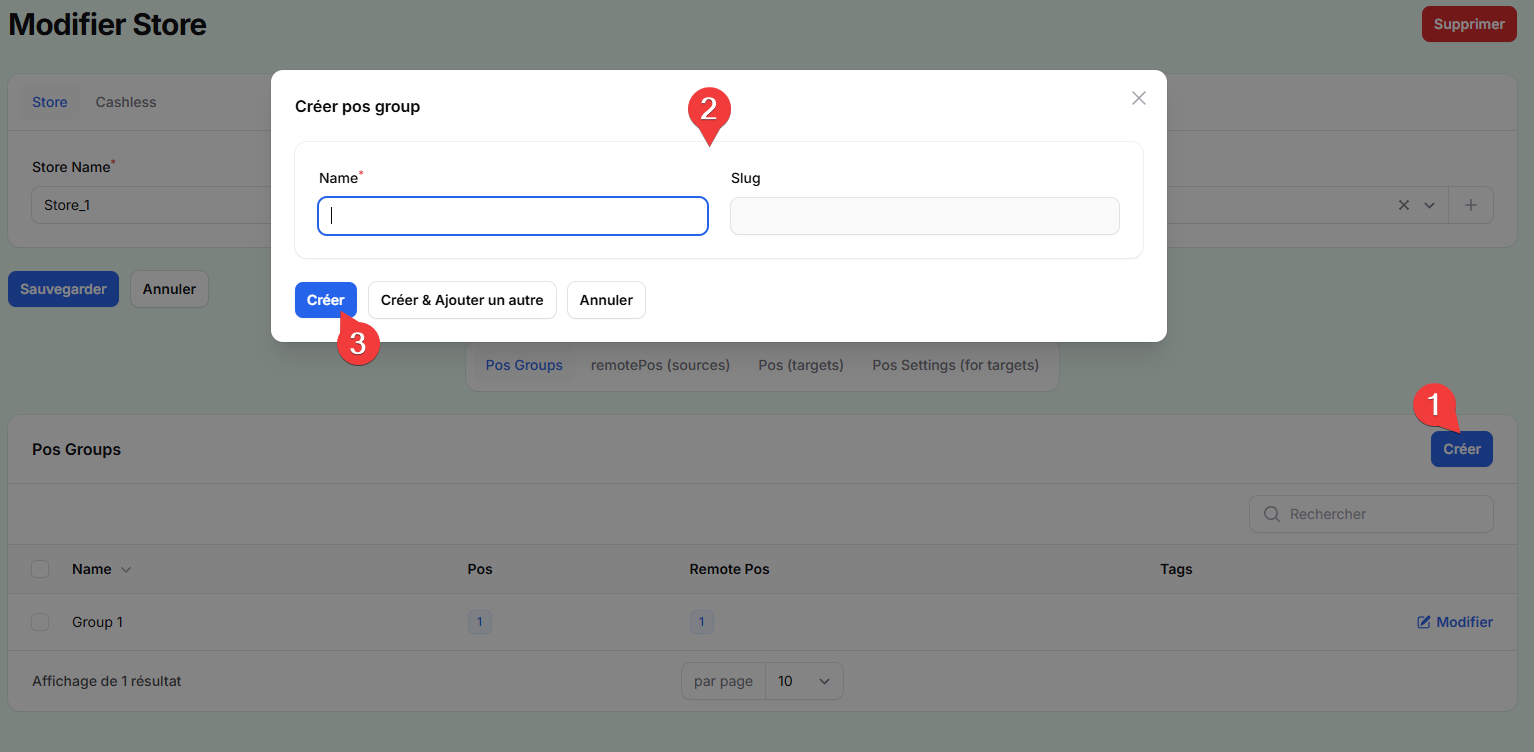1534x752 pixels.
Task: Click Créer & Ajouter un autre button
Action: click(x=462, y=300)
